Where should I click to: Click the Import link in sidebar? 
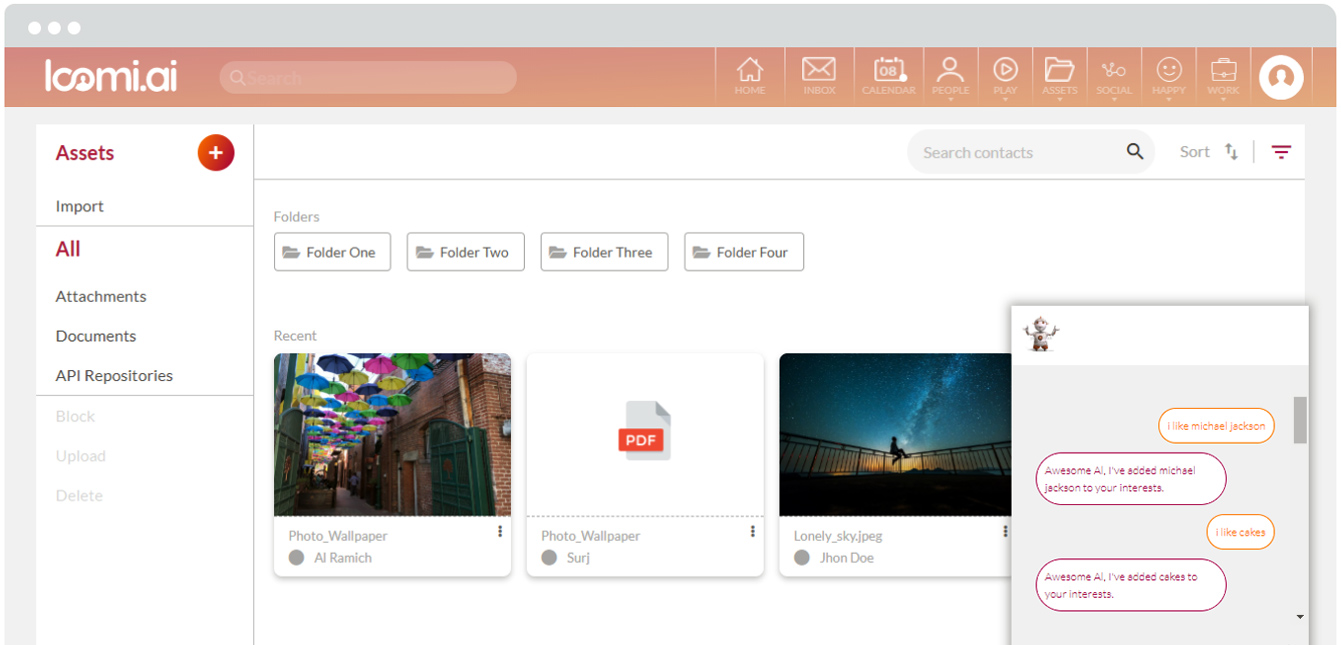pos(80,206)
